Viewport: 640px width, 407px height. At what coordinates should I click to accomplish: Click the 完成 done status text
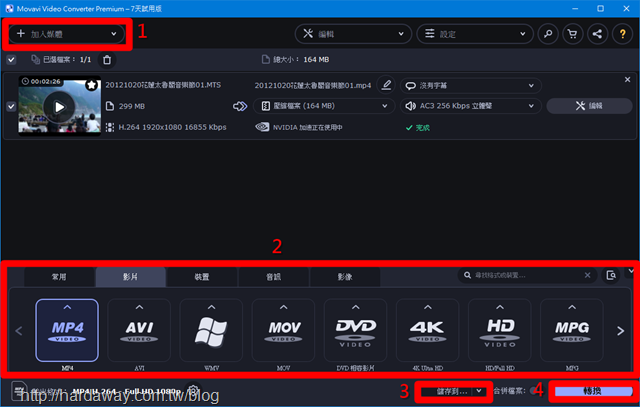click(x=423, y=128)
